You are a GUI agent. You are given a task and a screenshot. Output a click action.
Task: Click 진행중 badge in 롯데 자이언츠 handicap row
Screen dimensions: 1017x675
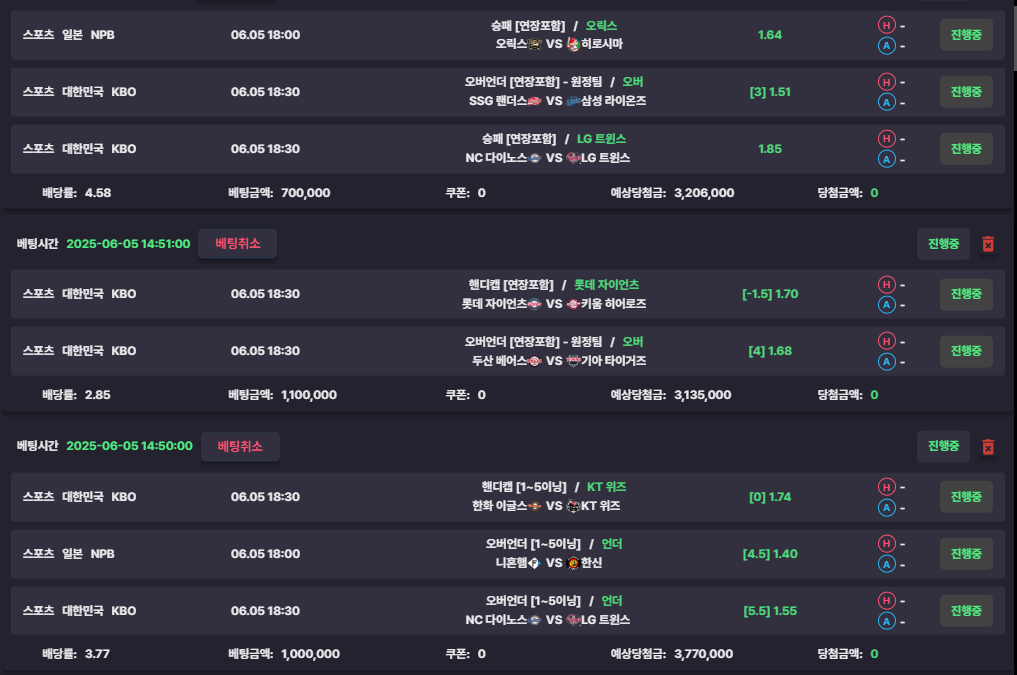966,294
